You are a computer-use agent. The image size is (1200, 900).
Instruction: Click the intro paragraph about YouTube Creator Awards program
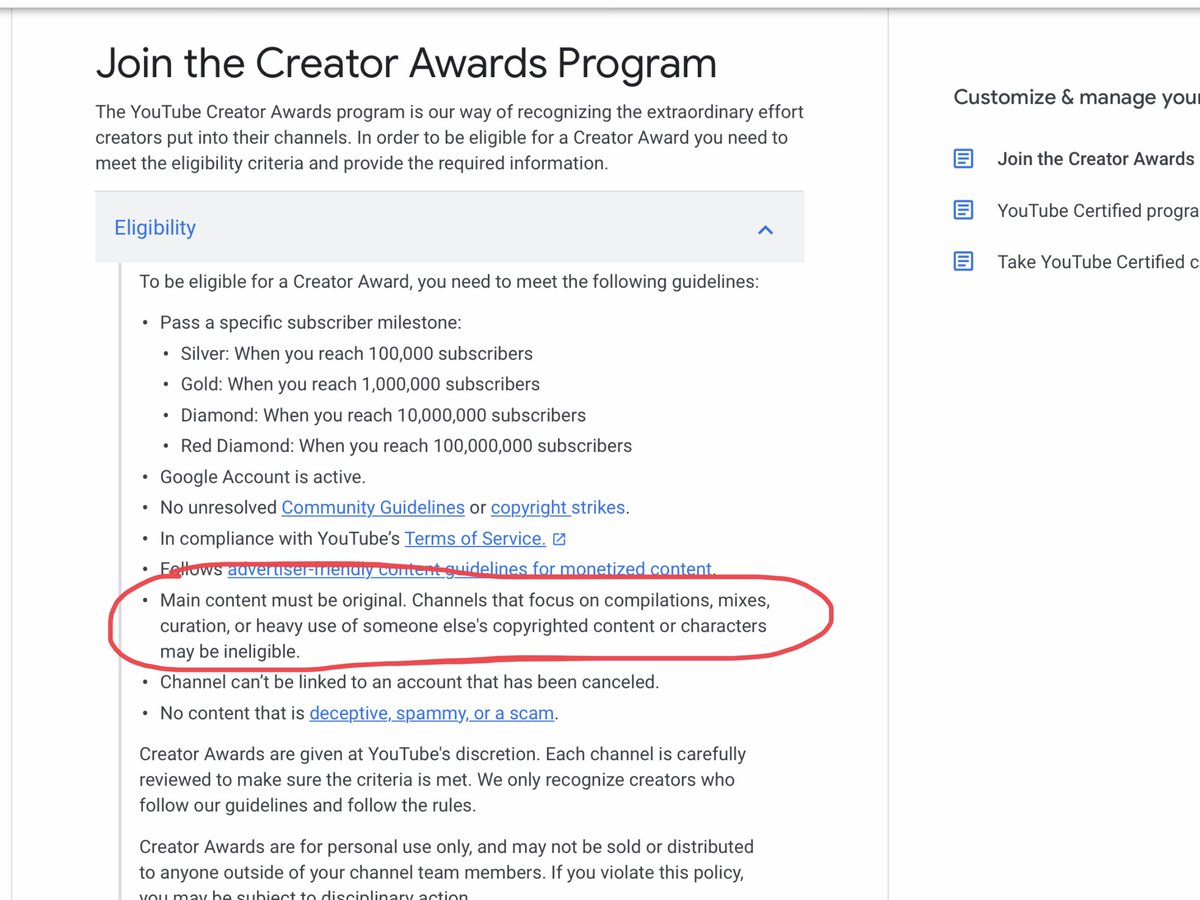[x=449, y=137]
